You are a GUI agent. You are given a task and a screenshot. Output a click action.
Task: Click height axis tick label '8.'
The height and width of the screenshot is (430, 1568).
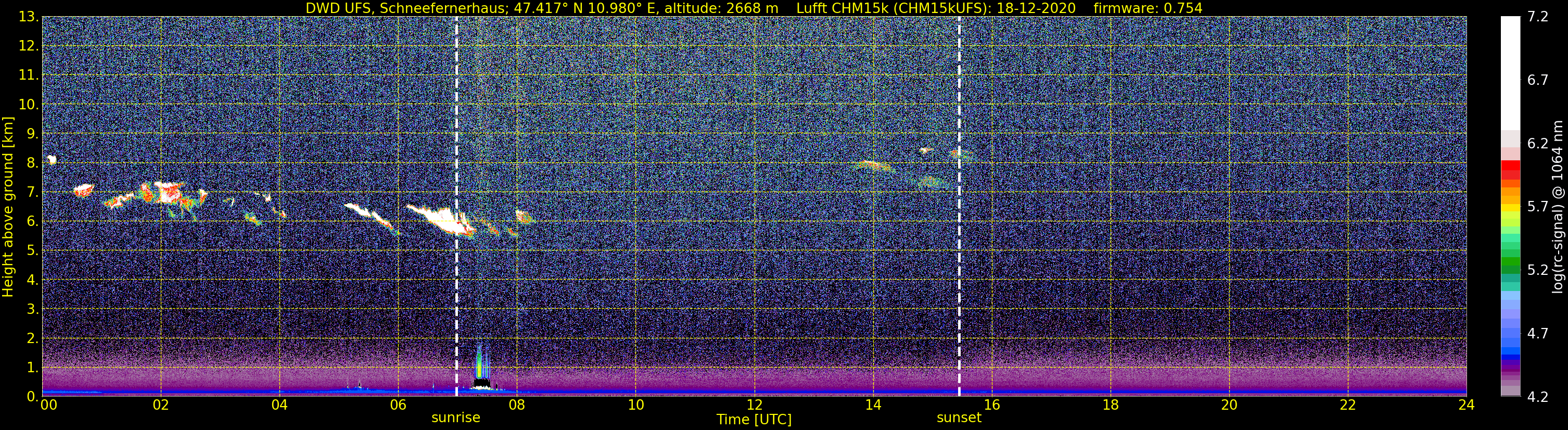[32, 163]
